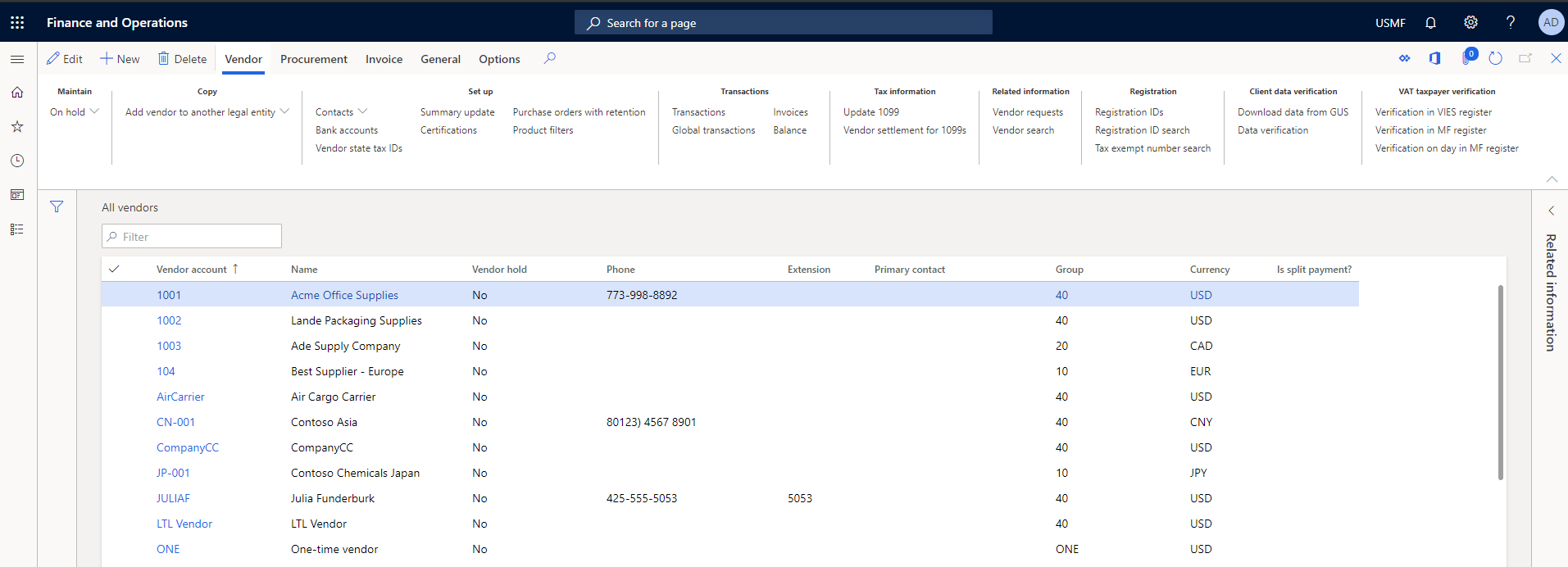Expand Related information side panel

point(1551,211)
